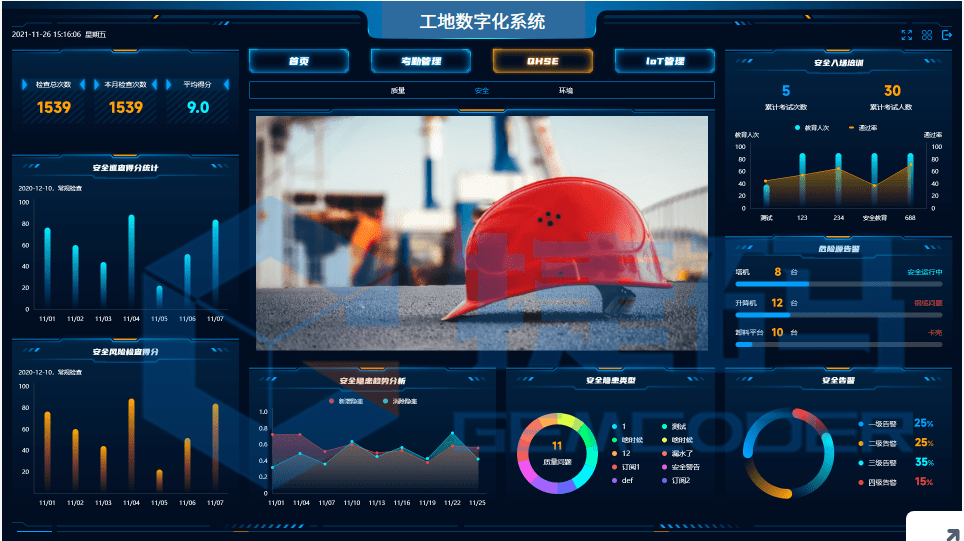Switch to the 考勤管理 tab
964x541 pixels.
[x=421, y=61]
